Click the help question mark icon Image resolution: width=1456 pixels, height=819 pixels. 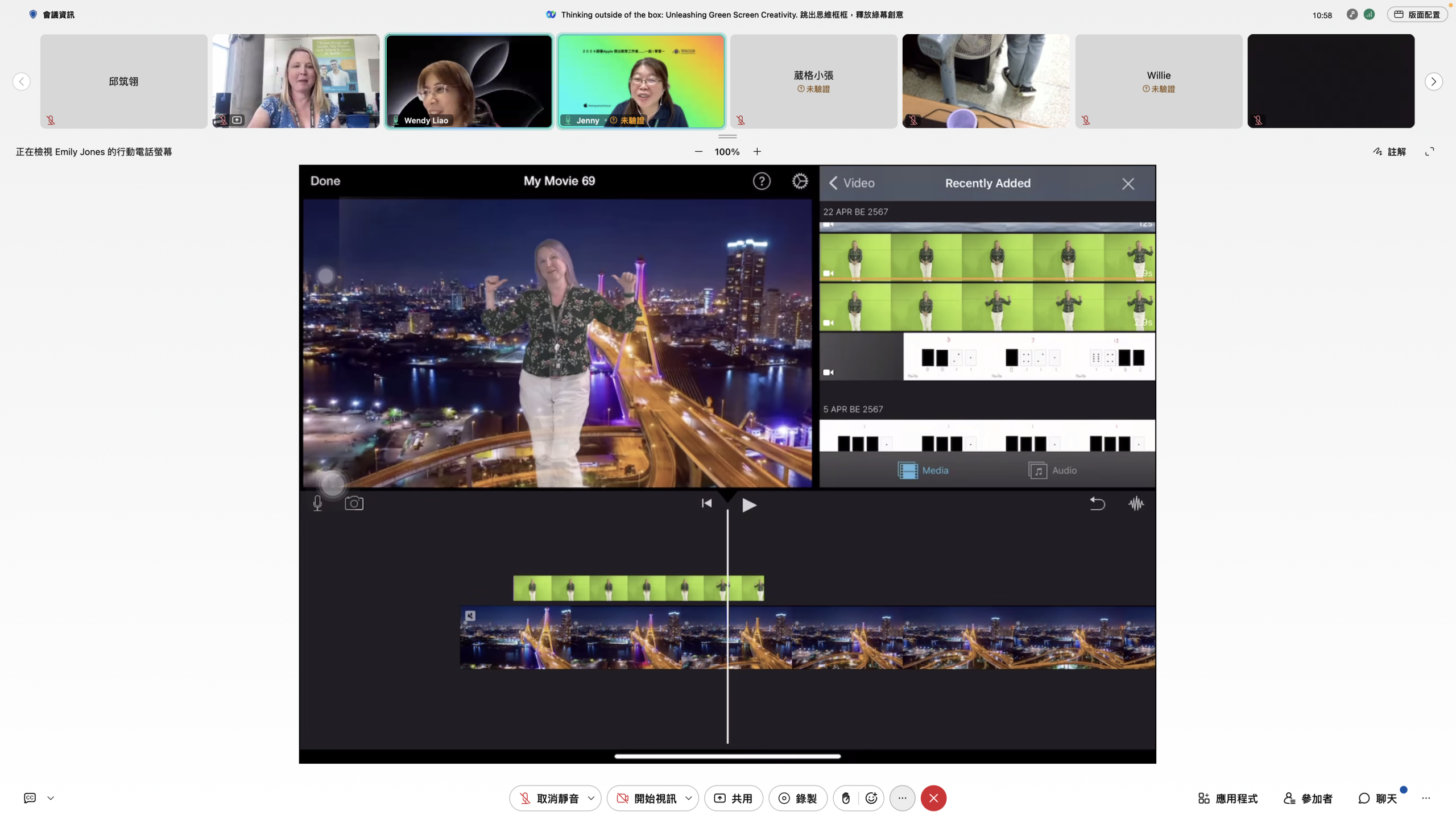(x=762, y=181)
